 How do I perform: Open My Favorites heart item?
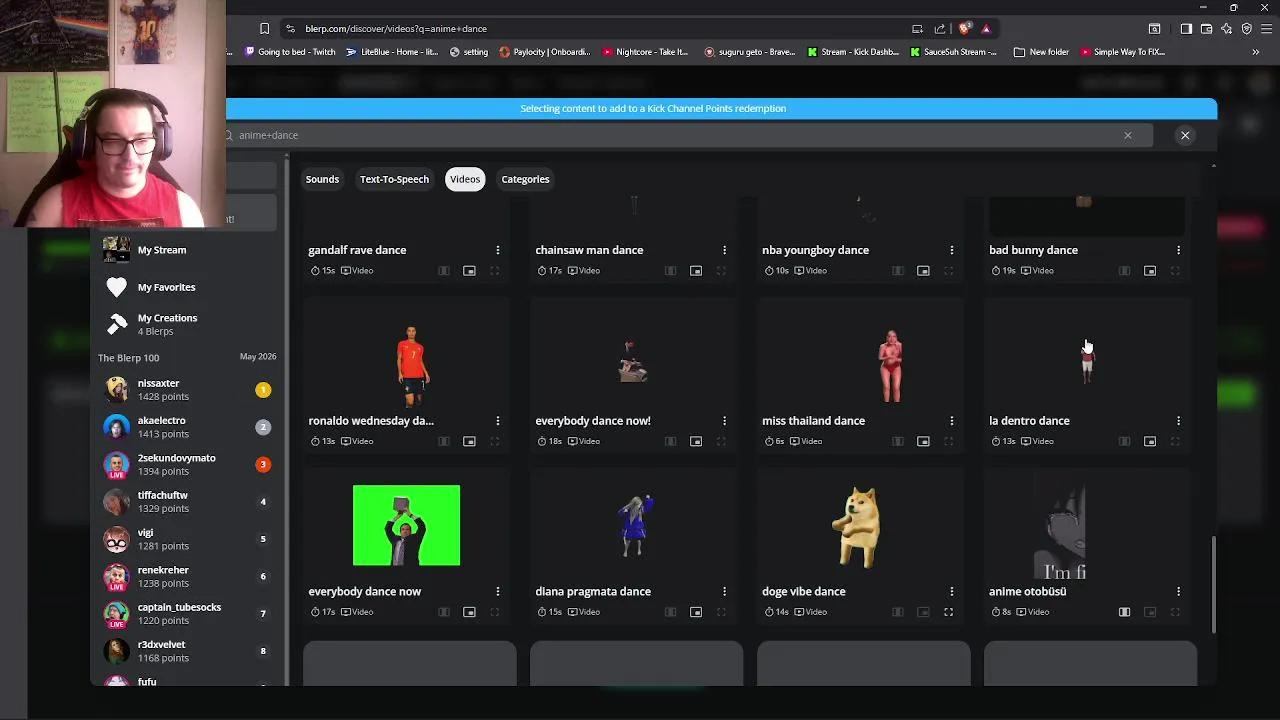coord(166,287)
